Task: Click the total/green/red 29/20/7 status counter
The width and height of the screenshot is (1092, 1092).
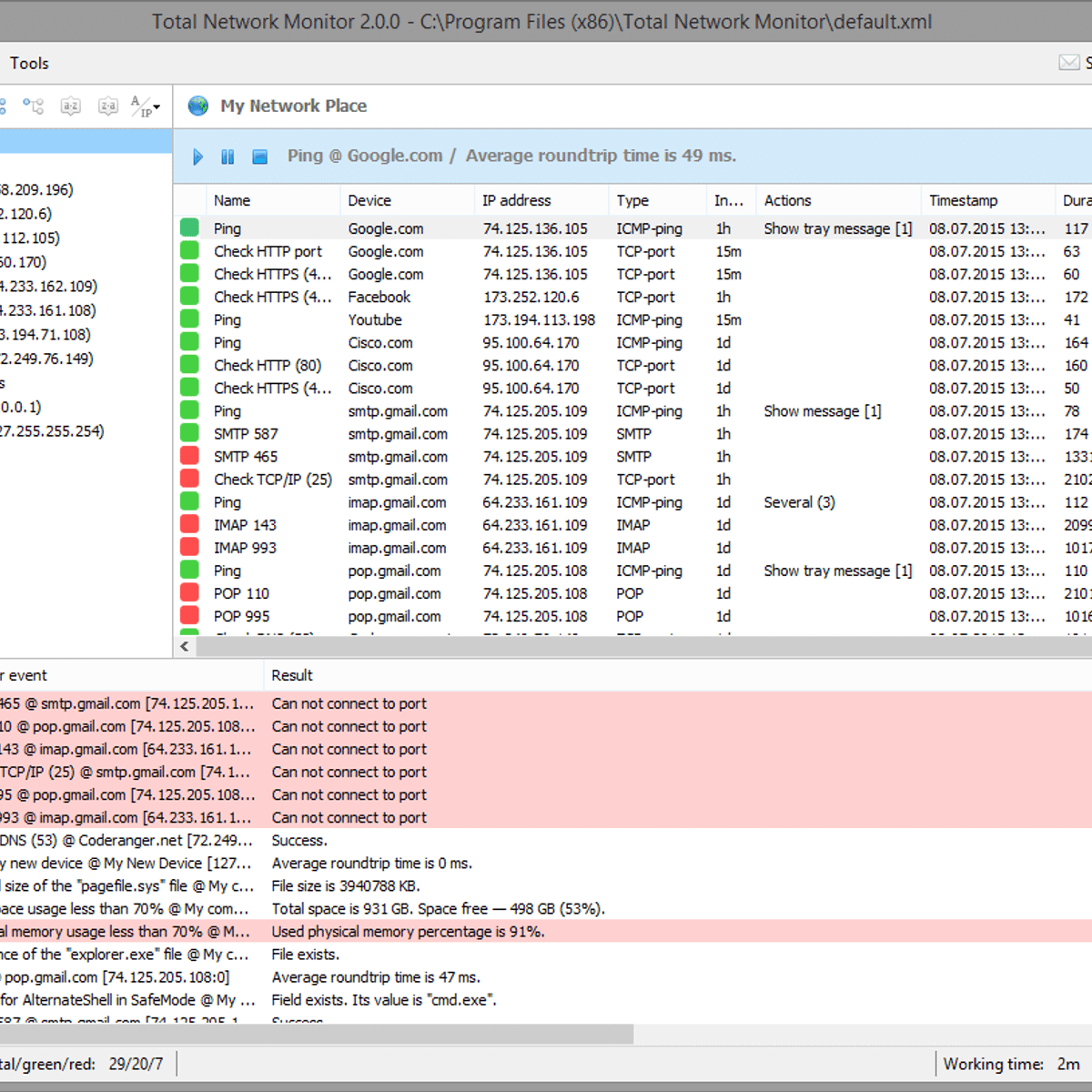Action: tap(82, 1064)
